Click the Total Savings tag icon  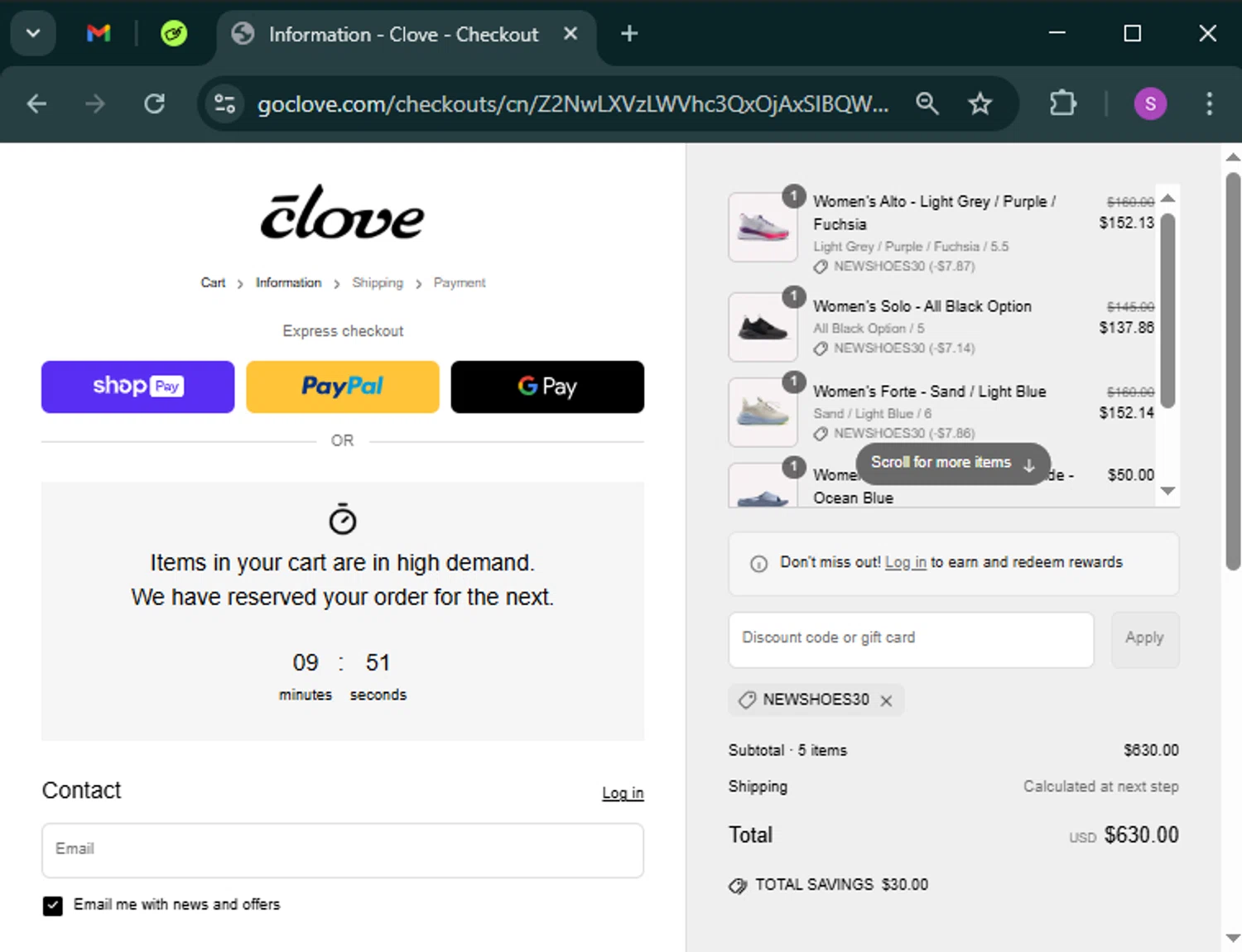point(738,886)
